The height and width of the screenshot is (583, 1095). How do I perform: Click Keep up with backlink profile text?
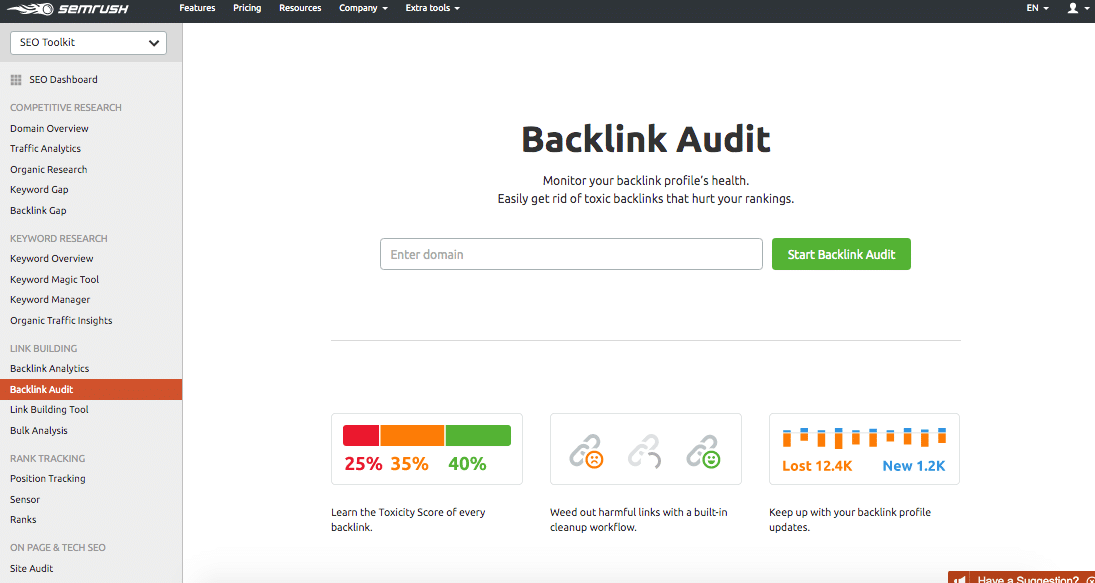850,520
